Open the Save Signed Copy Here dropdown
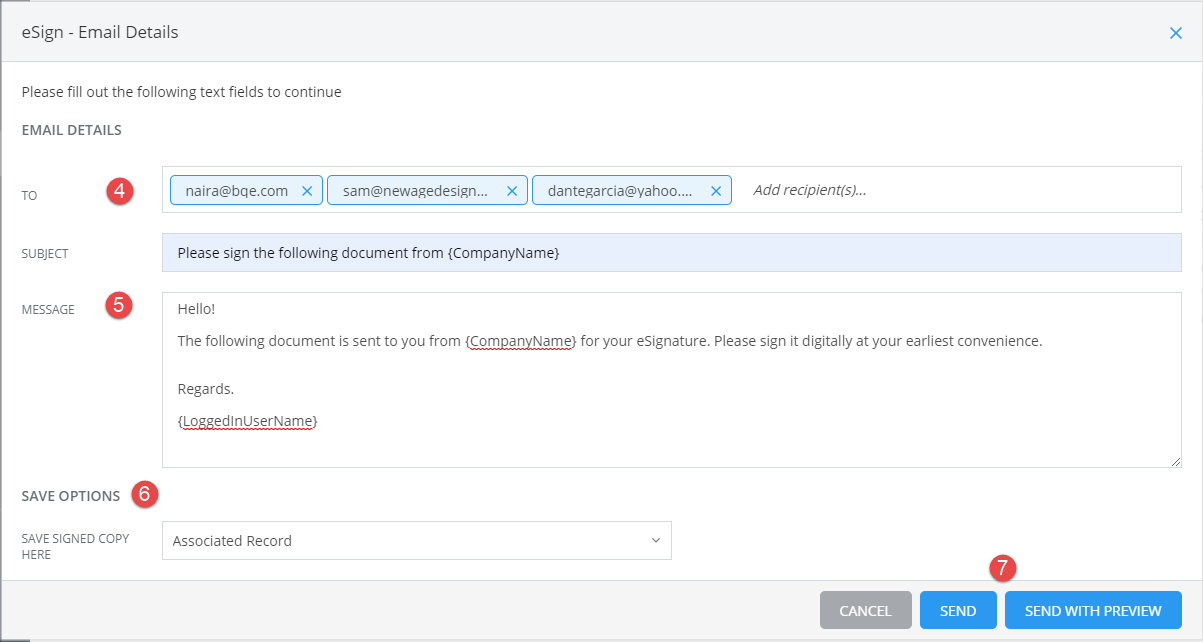1203x642 pixels. coord(416,540)
